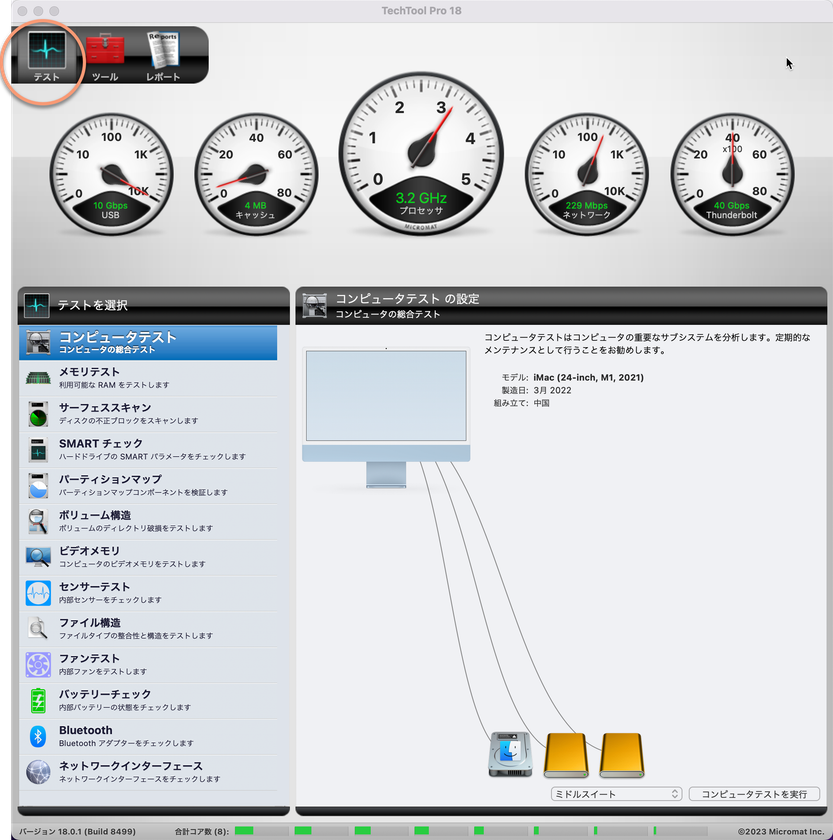This screenshot has height=840, width=833.
Task: Click the コンピュータテスト の設定 header icon
Action: [314, 305]
